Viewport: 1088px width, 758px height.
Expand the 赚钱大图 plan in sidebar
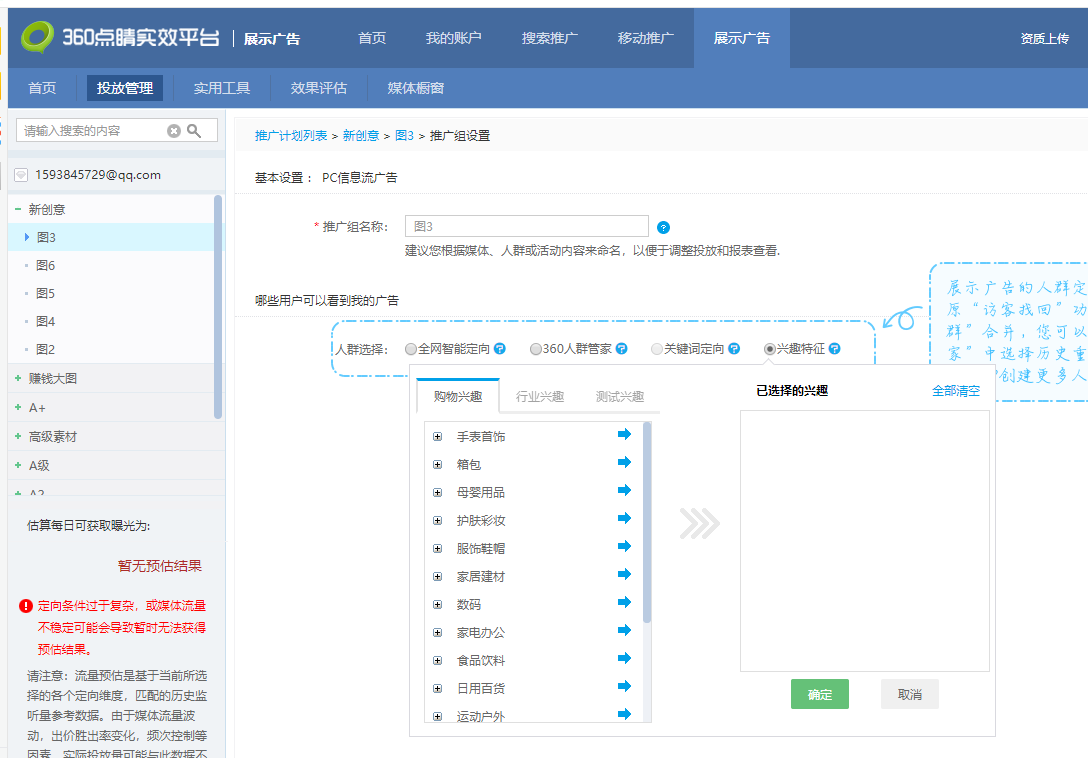(x=18, y=378)
